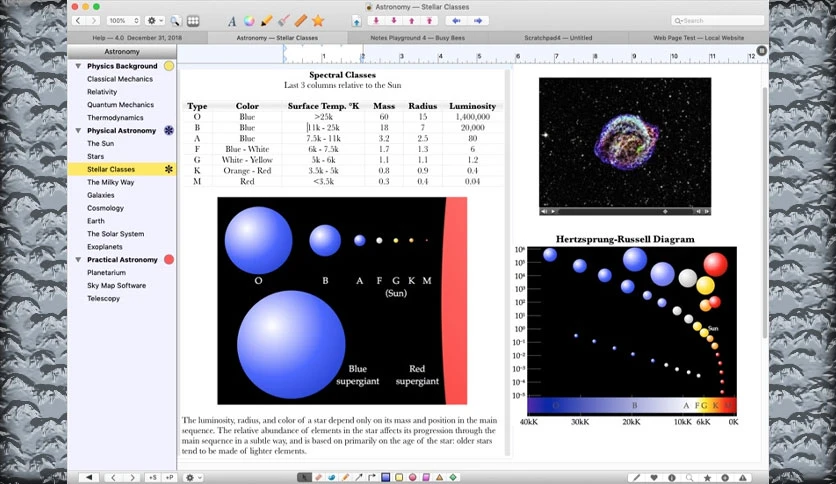Select the highlighter pen tool in toolbar

click(267, 21)
